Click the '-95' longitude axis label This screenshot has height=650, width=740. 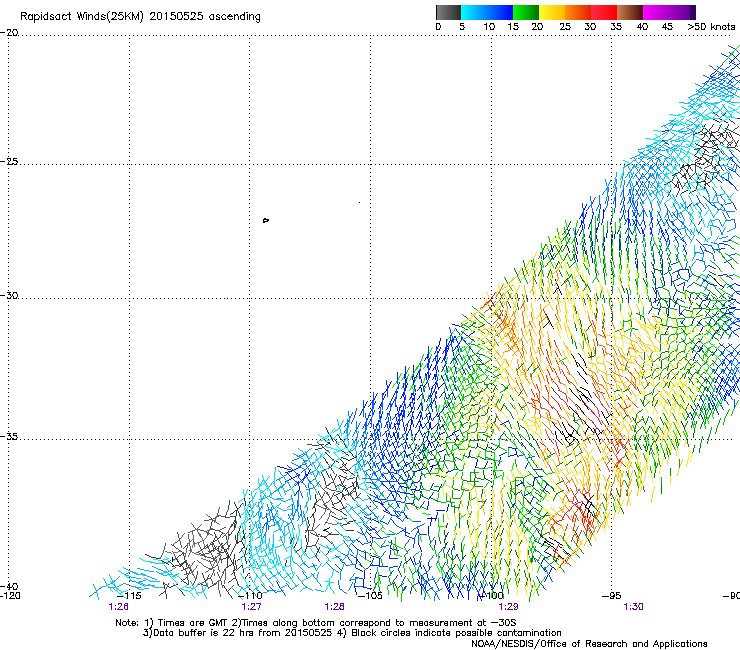pyautogui.click(x=612, y=596)
